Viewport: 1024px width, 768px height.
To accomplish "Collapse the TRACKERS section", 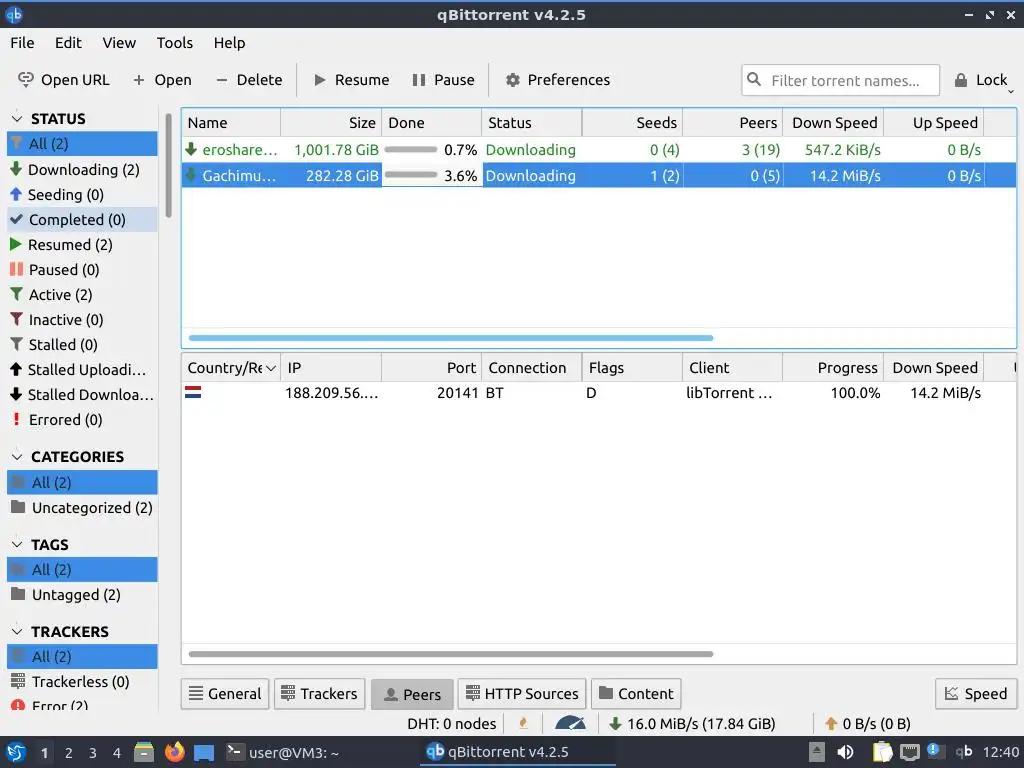I will [x=17, y=632].
